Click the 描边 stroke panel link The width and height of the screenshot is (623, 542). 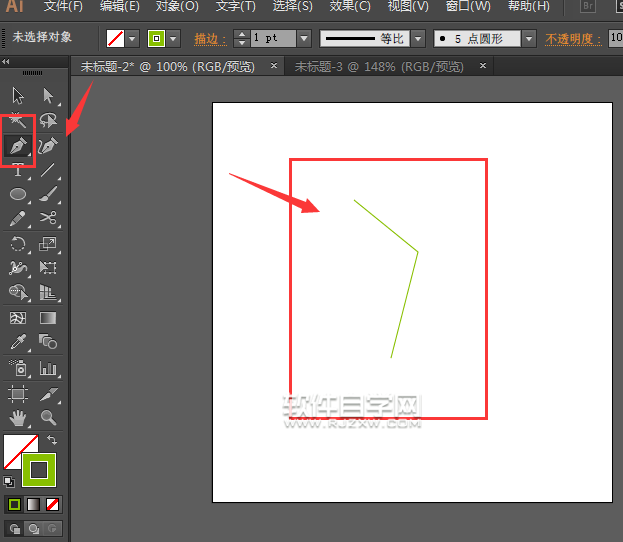[207, 39]
